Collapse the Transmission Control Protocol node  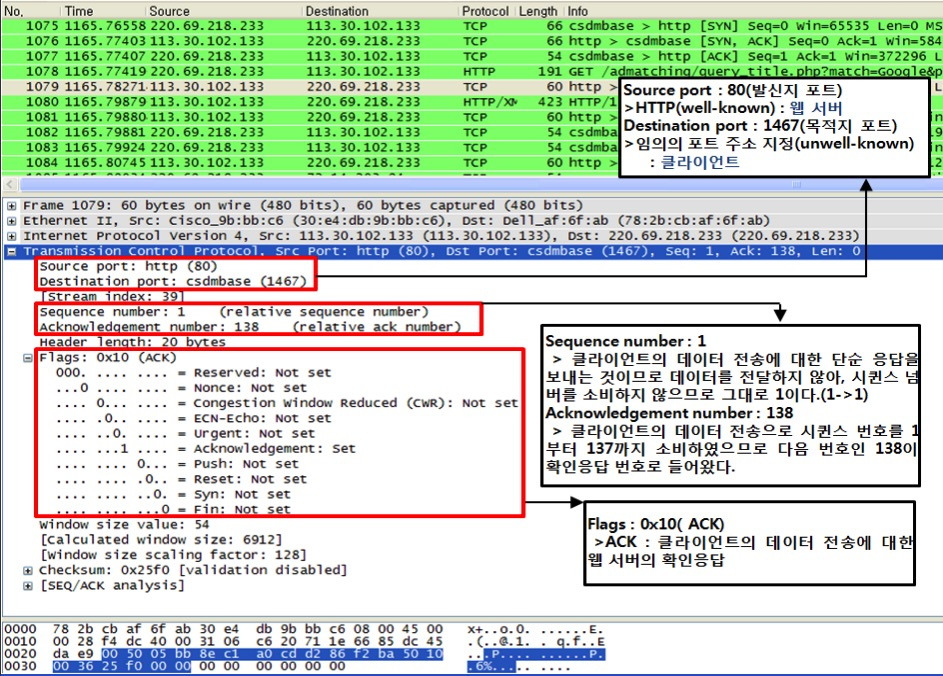pyautogui.click(x=11, y=251)
